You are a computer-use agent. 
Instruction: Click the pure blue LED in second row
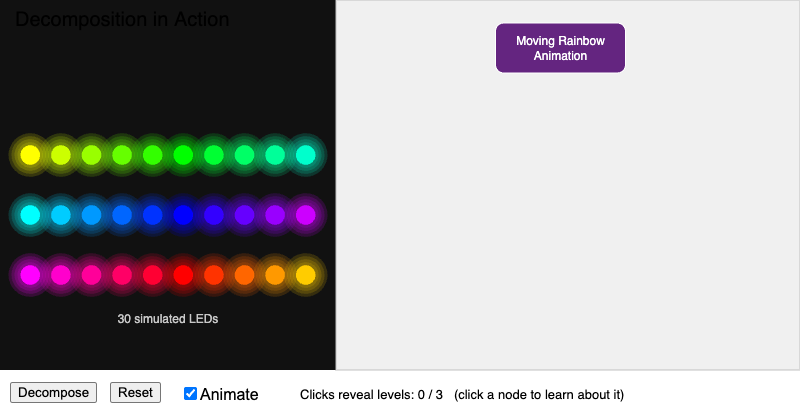[x=183, y=215]
